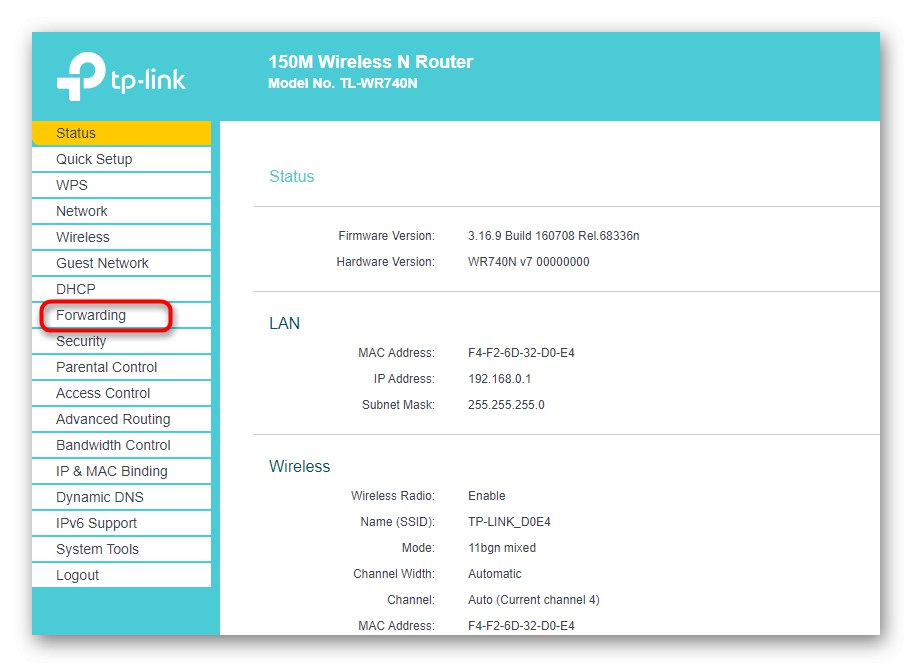Image resolution: width=912 pixels, height=667 pixels.
Task: Go to Dynamic DNS settings
Action: coord(122,497)
